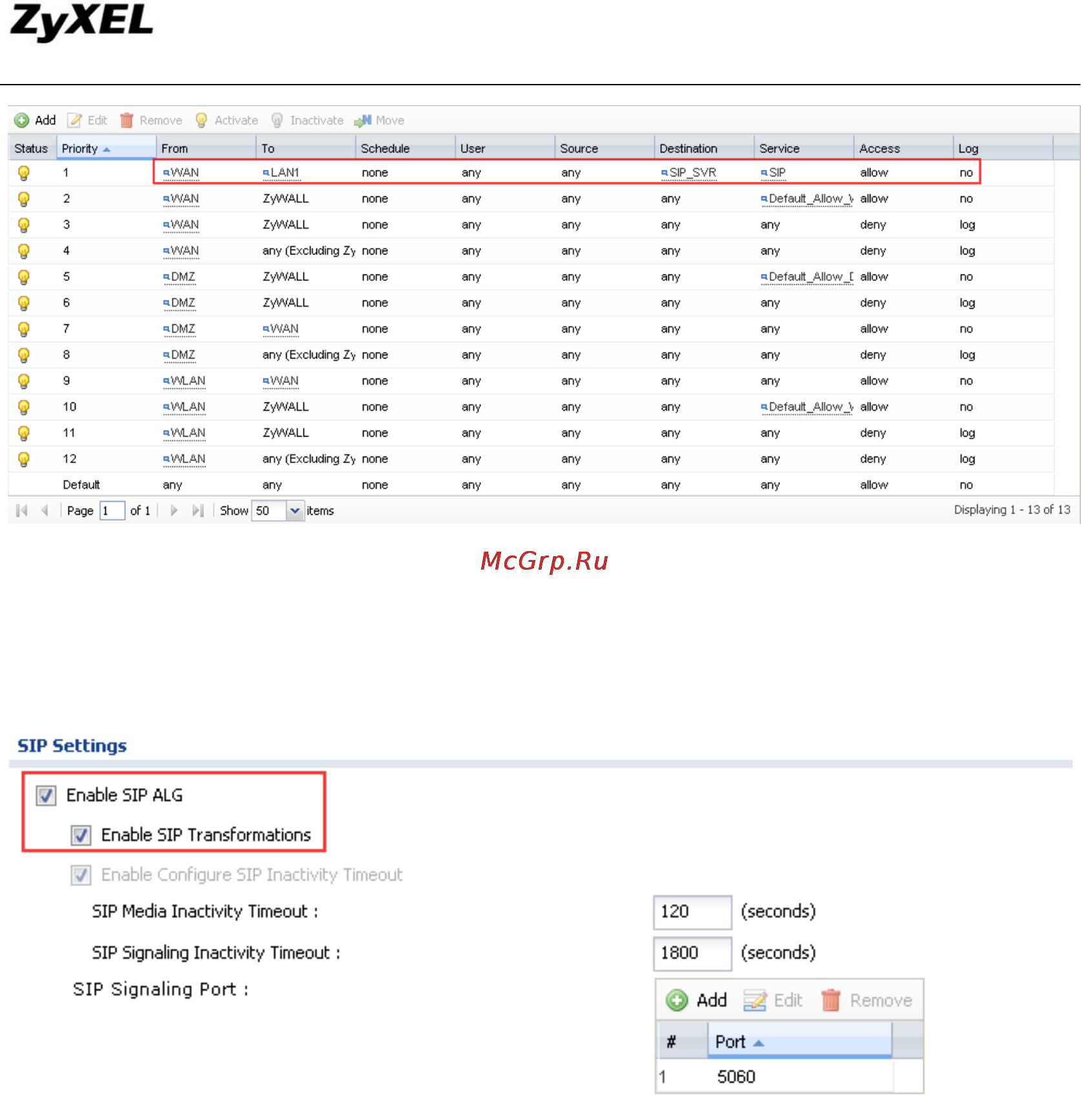
Task: Open LAN1 zone link in rule 1
Action: click(281, 173)
